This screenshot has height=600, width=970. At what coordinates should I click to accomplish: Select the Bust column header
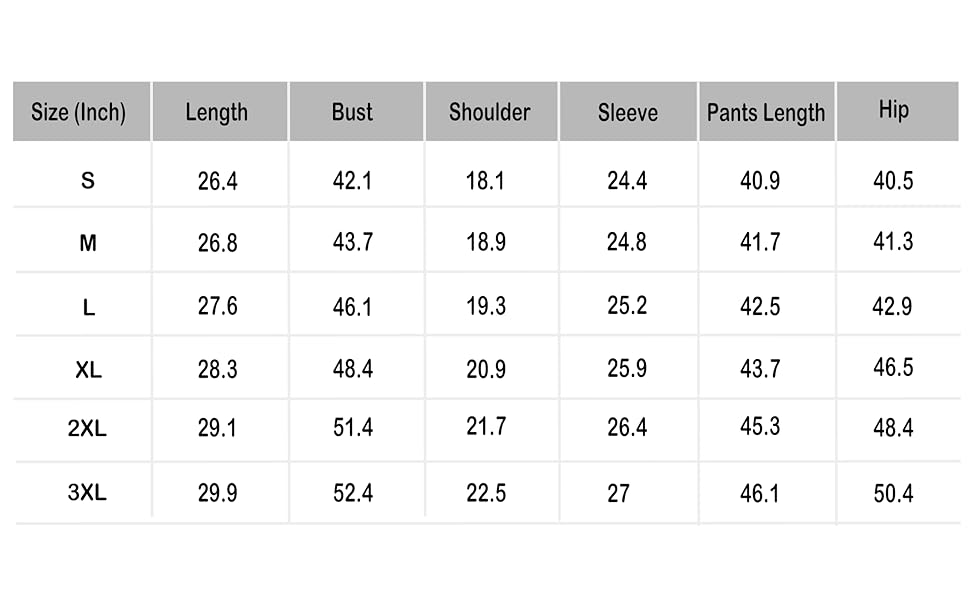coord(352,112)
